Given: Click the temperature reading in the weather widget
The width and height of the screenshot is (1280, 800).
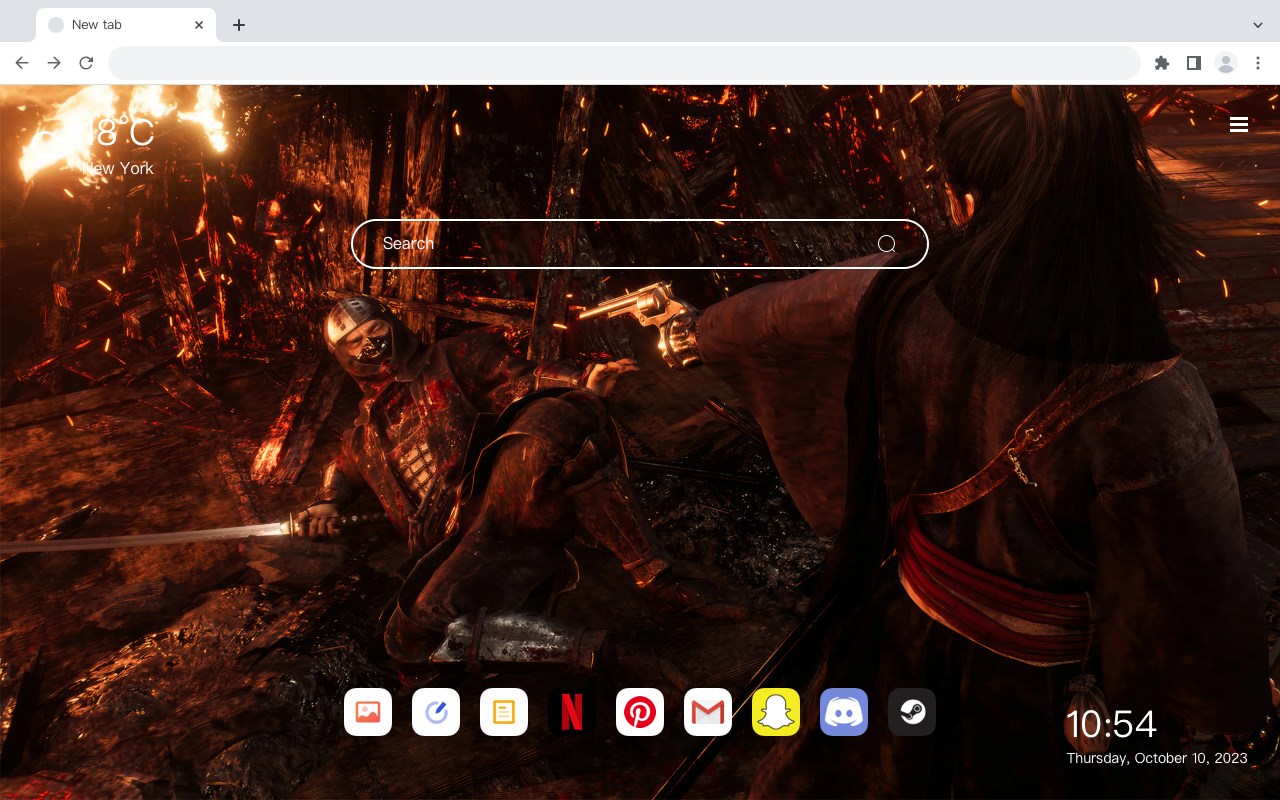Looking at the screenshot, I should point(118,132).
